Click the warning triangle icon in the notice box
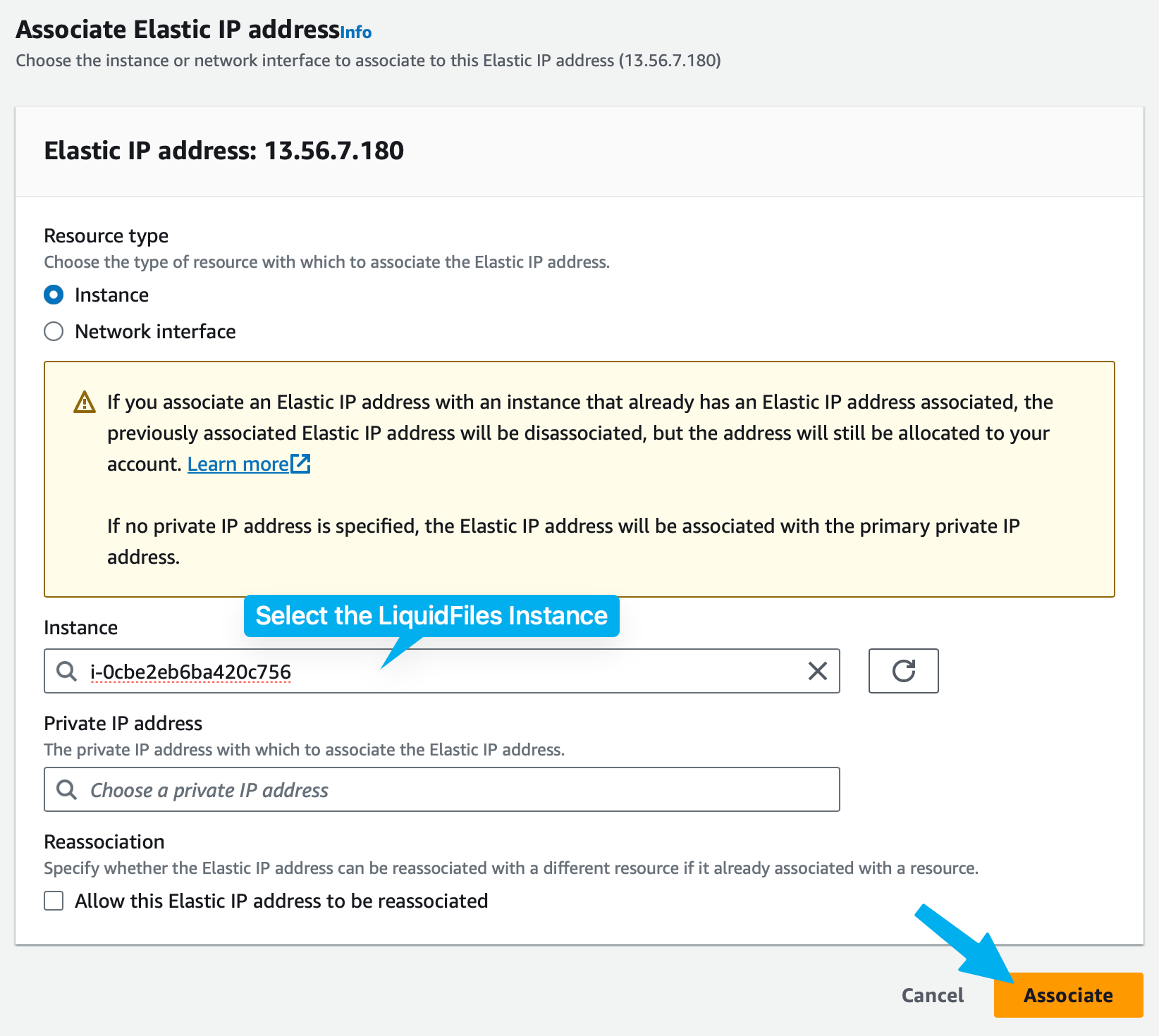Screen dimensions: 1159x1036 pos(83,402)
